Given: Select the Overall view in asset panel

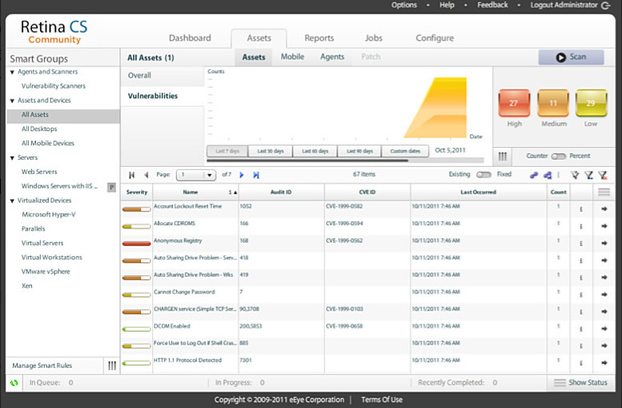Looking at the screenshot, I should click(163, 76).
